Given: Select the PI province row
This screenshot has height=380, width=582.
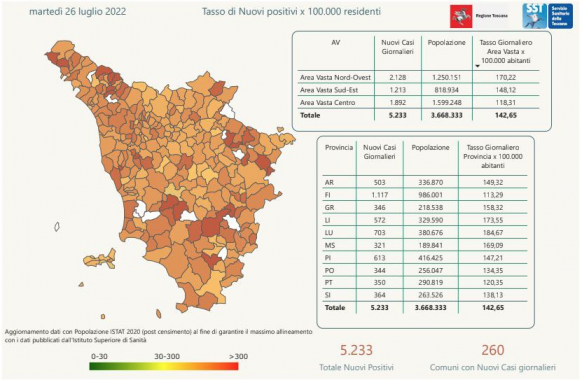Looking at the screenshot, I should click(x=425, y=258).
